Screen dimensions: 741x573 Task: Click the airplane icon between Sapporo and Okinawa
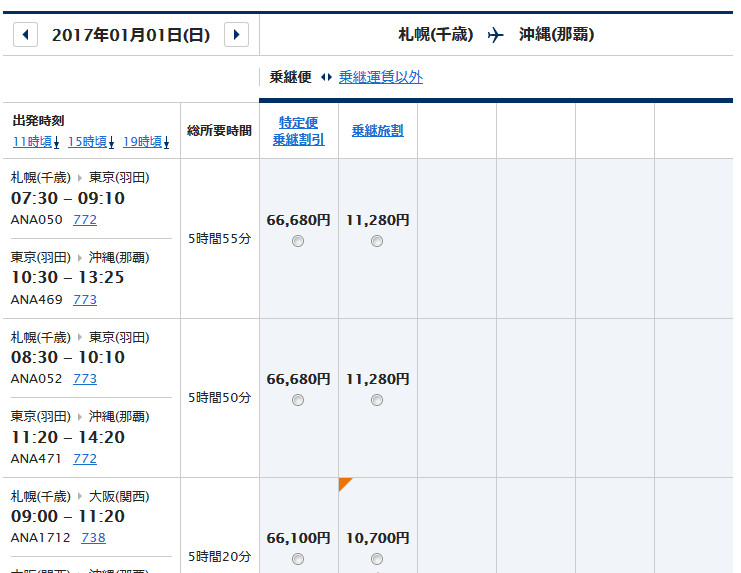click(496, 35)
